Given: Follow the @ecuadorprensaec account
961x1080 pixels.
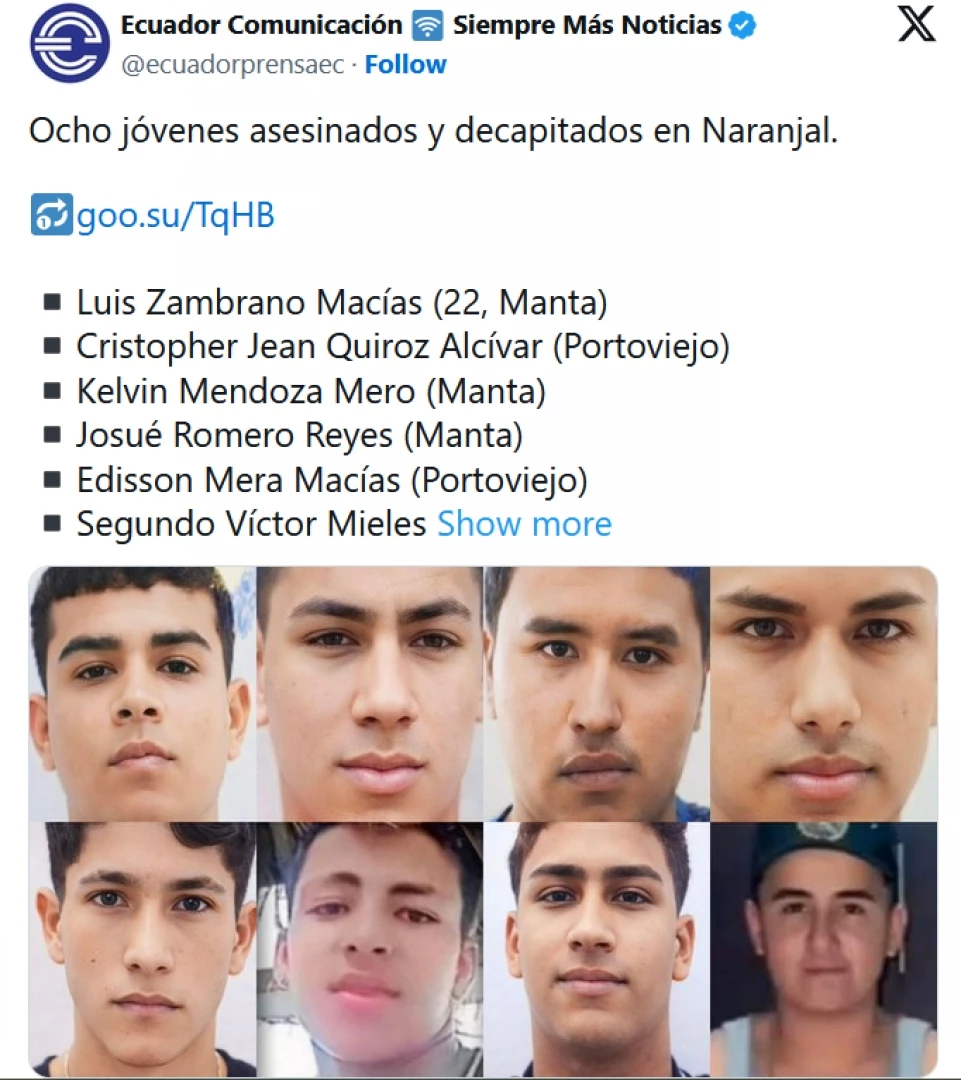Looking at the screenshot, I should (x=405, y=64).
